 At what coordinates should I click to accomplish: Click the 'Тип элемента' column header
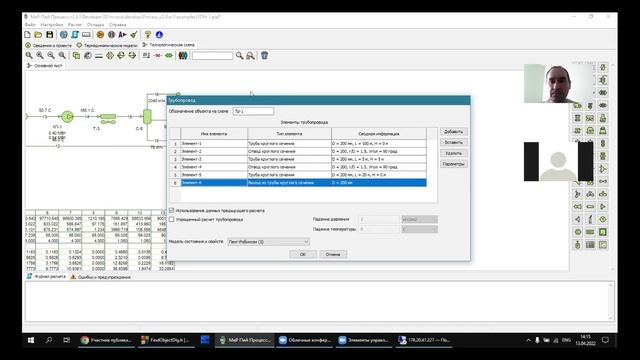(289, 133)
